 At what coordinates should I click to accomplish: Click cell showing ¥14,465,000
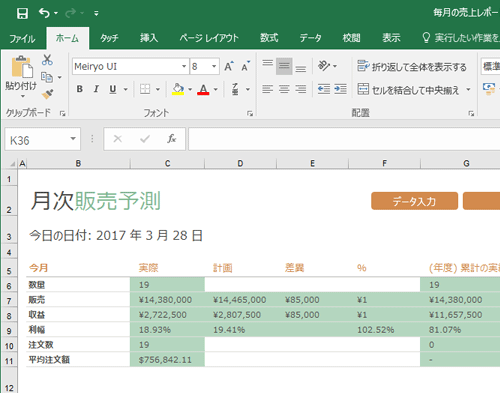pos(240,300)
